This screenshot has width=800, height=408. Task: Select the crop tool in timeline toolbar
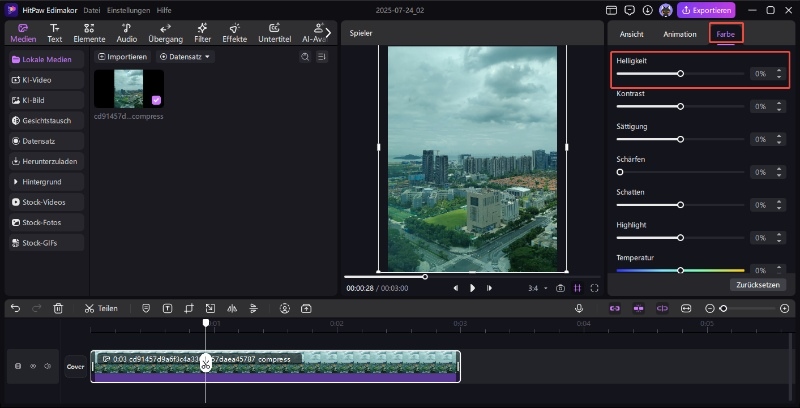tap(189, 309)
